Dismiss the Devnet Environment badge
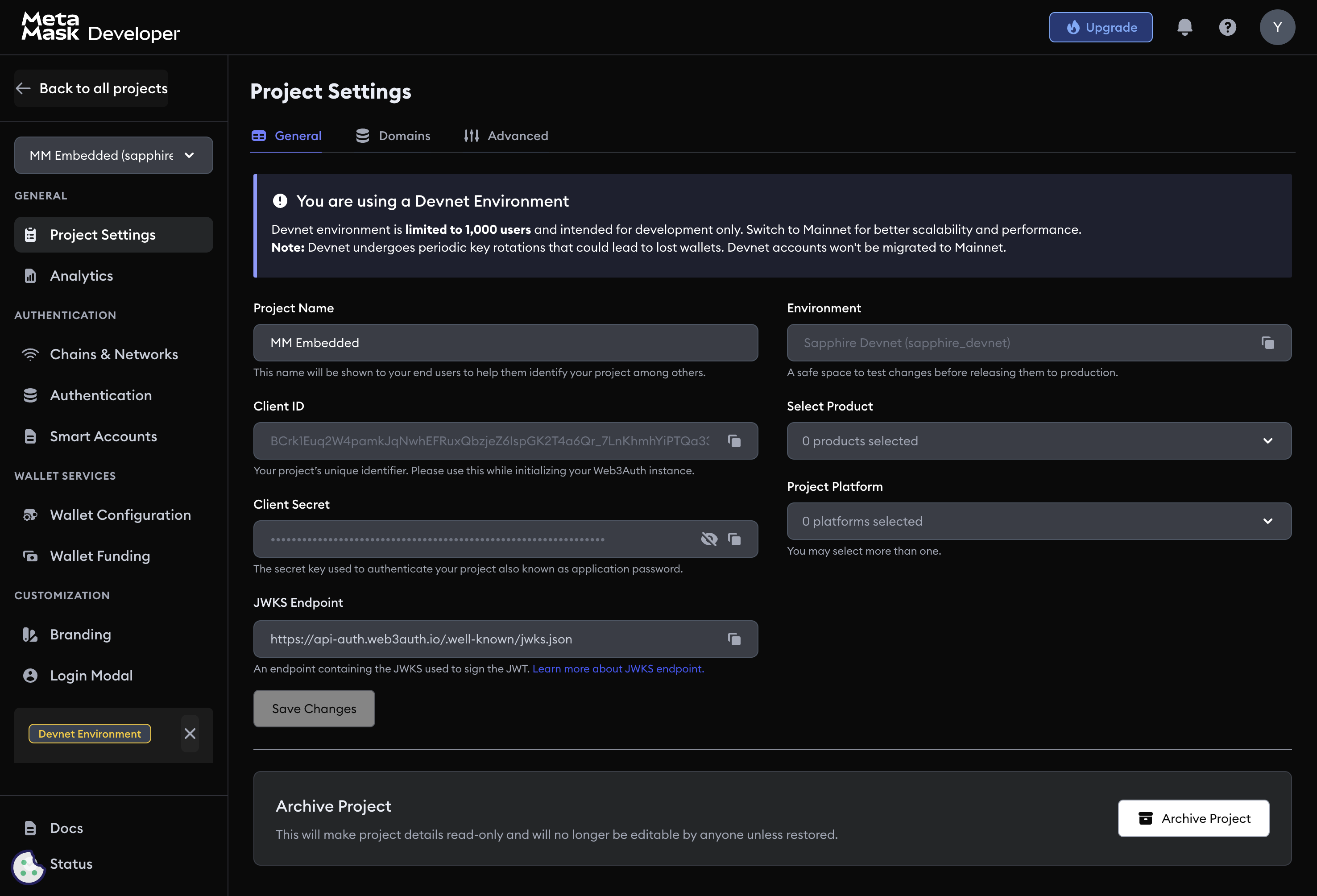 coord(190,733)
